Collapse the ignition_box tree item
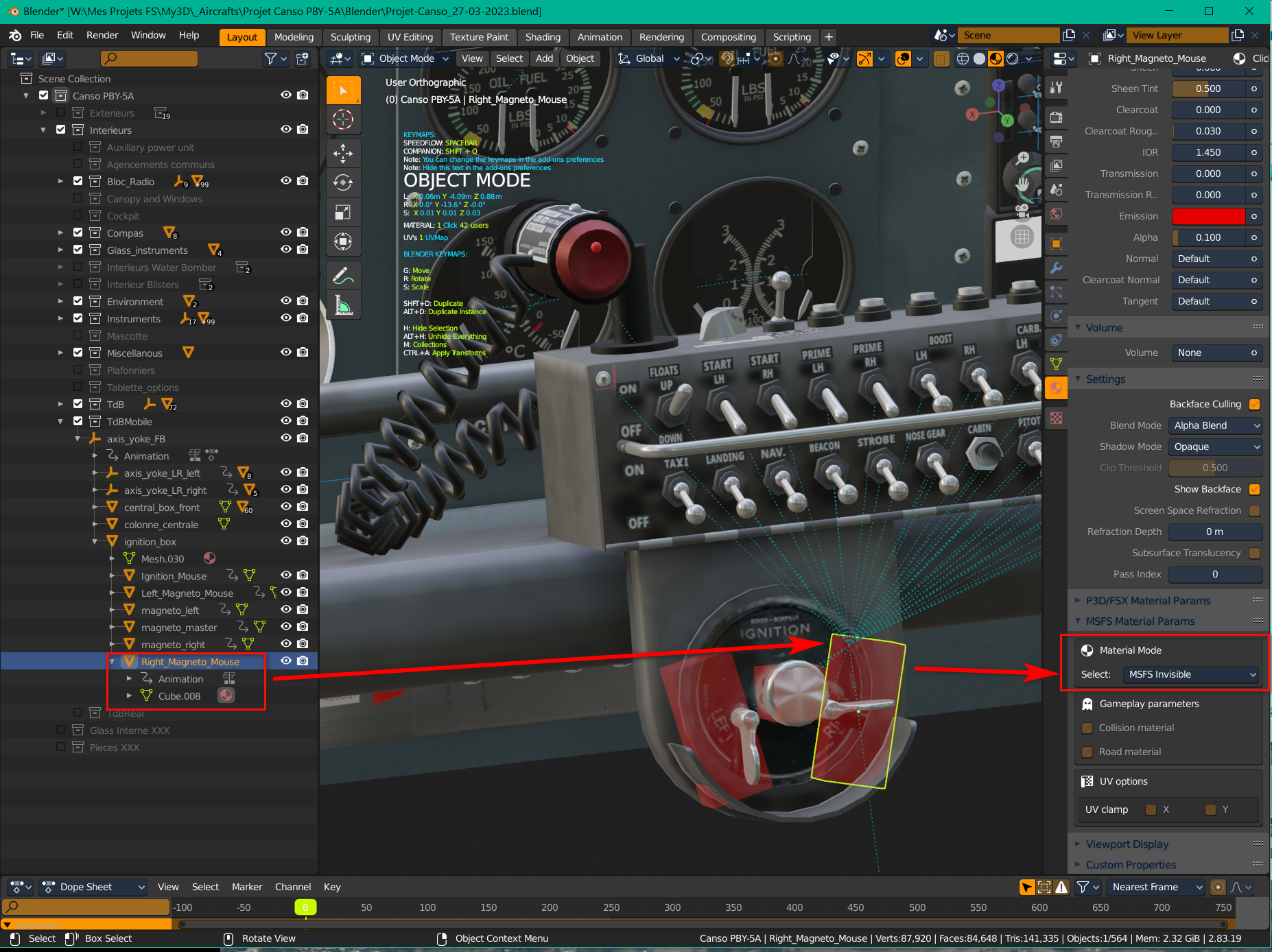The image size is (1272, 952). (x=95, y=542)
